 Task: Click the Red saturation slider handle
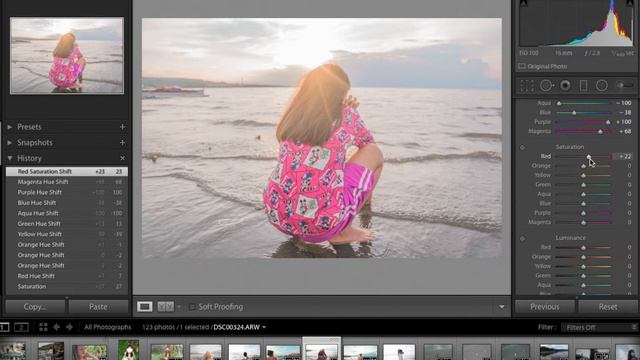click(589, 157)
